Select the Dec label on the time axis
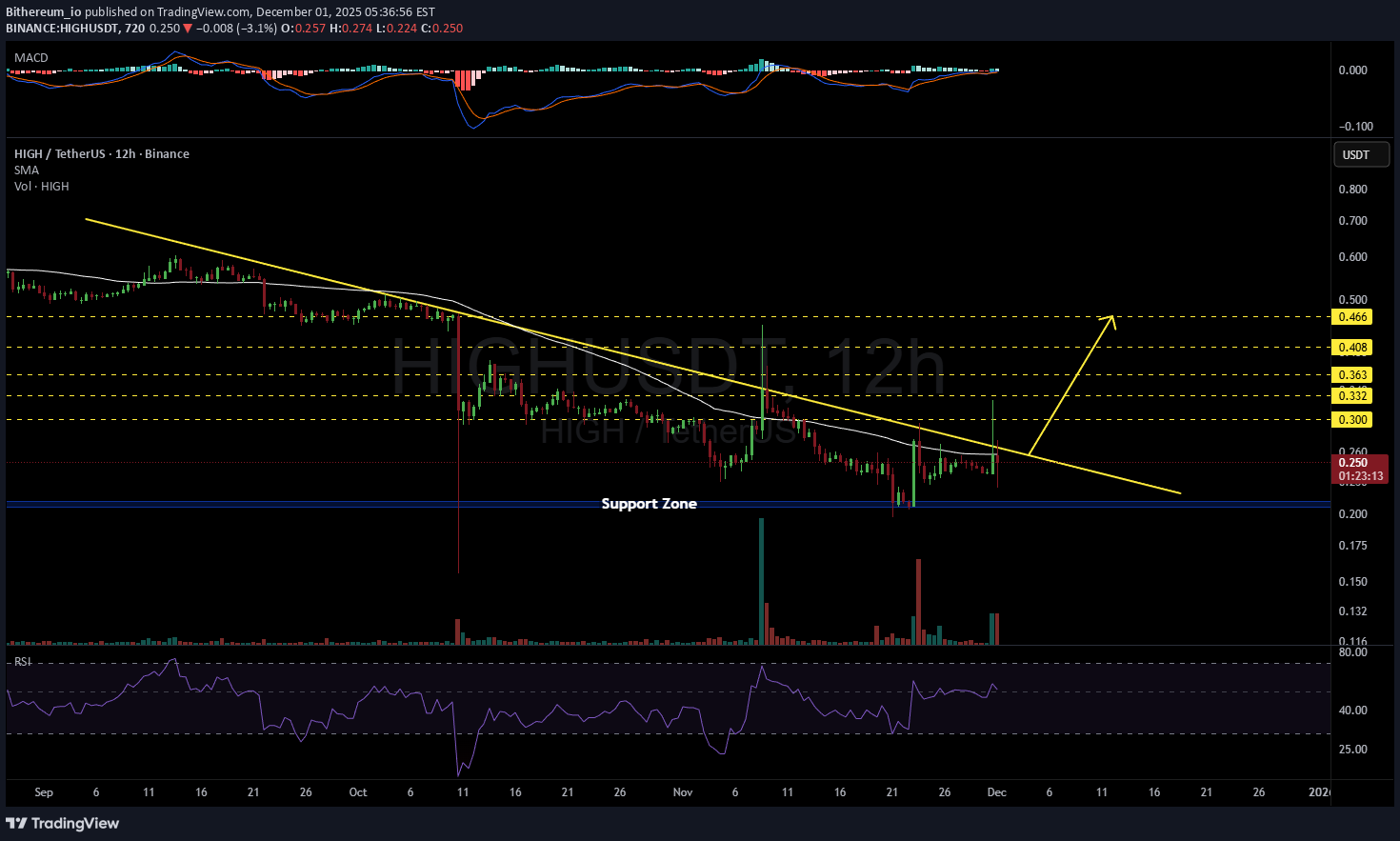Screen dimensions: 1400x841 [996, 791]
